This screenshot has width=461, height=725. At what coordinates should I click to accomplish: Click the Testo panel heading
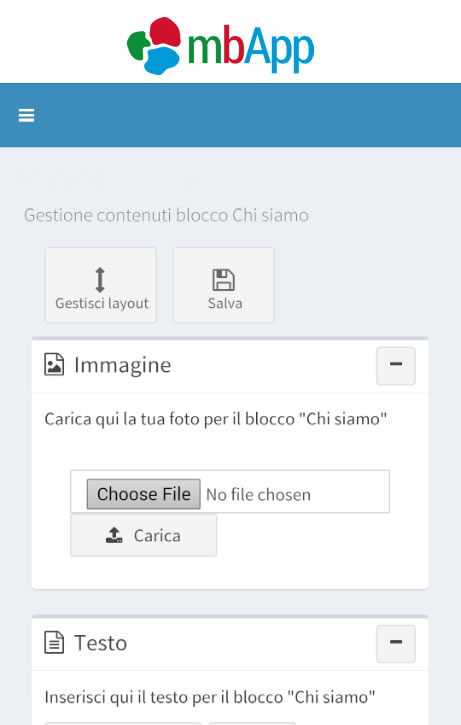tap(101, 643)
